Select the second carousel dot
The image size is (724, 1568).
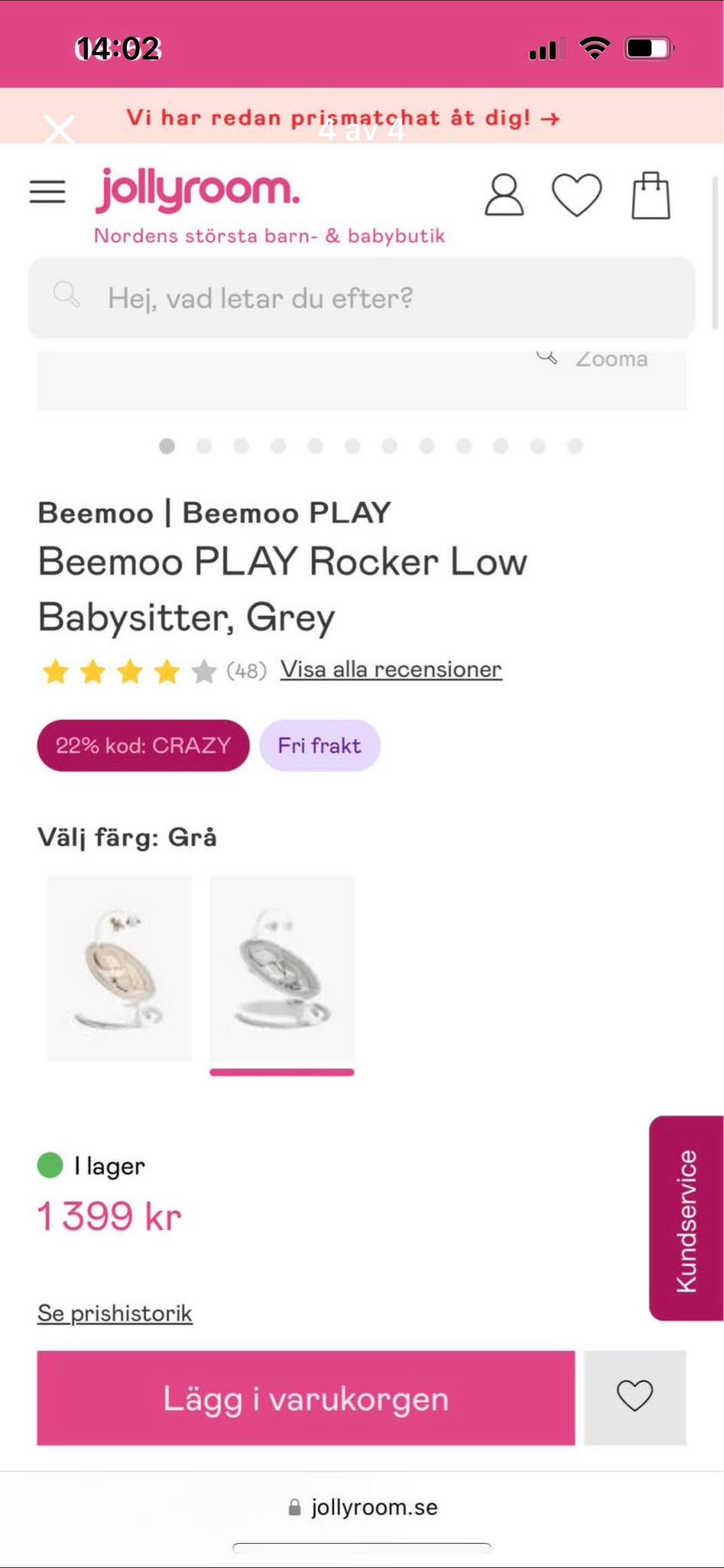(x=204, y=446)
